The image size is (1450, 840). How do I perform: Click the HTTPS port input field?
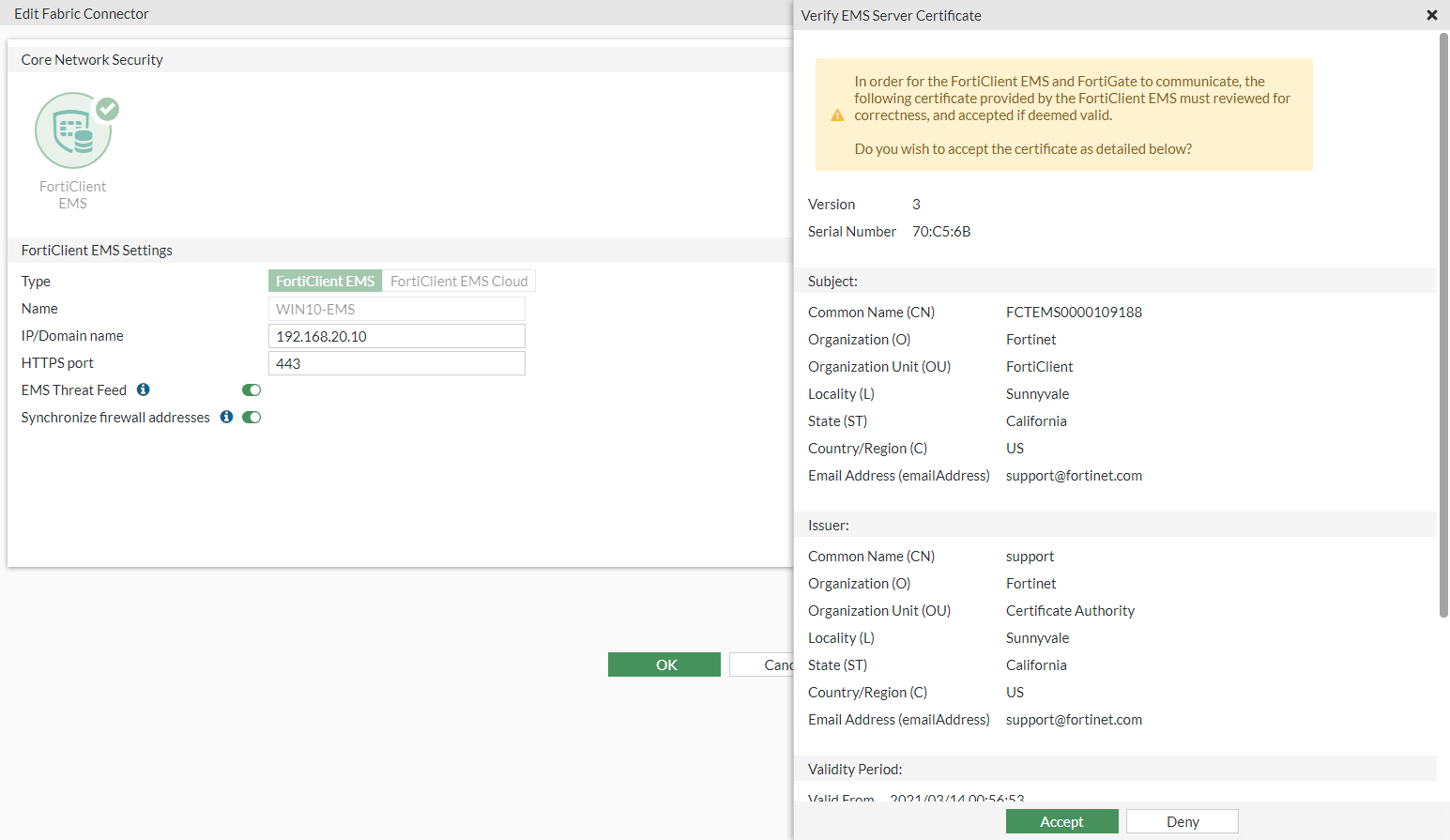(x=397, y=363)
